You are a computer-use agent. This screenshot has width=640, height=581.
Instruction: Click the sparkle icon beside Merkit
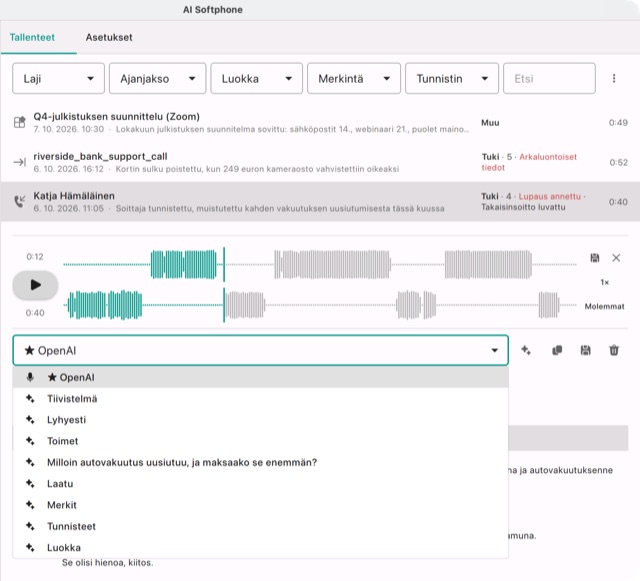(x=30, y=505)
